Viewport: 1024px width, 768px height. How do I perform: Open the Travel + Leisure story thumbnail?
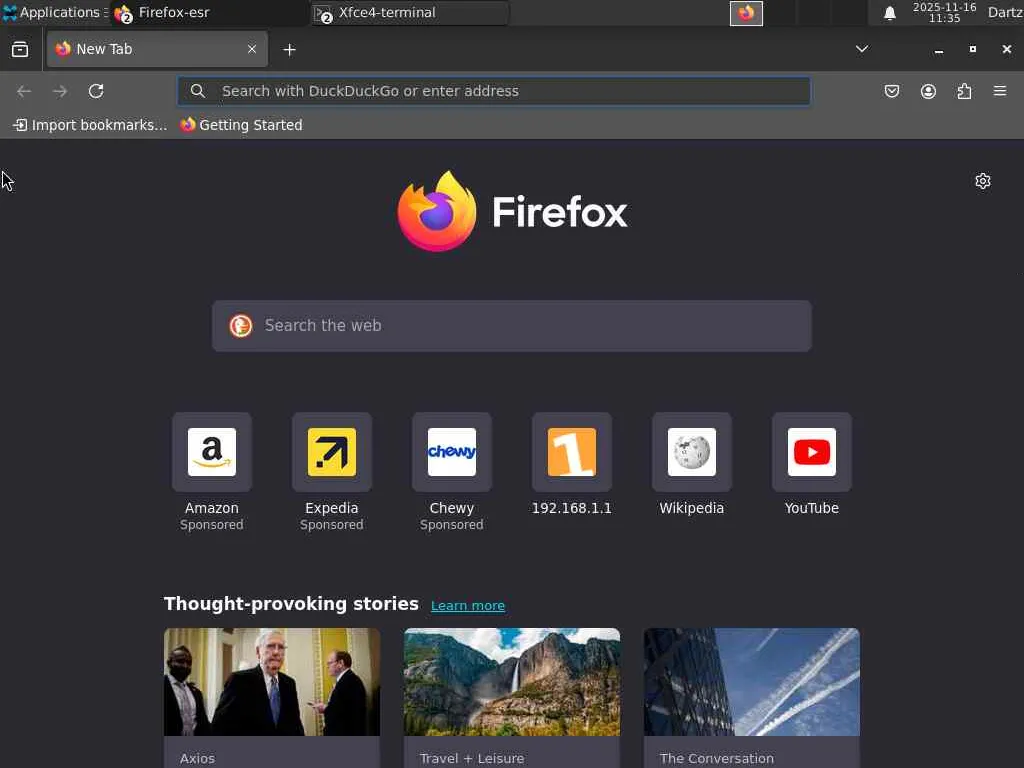coord(512,682)
